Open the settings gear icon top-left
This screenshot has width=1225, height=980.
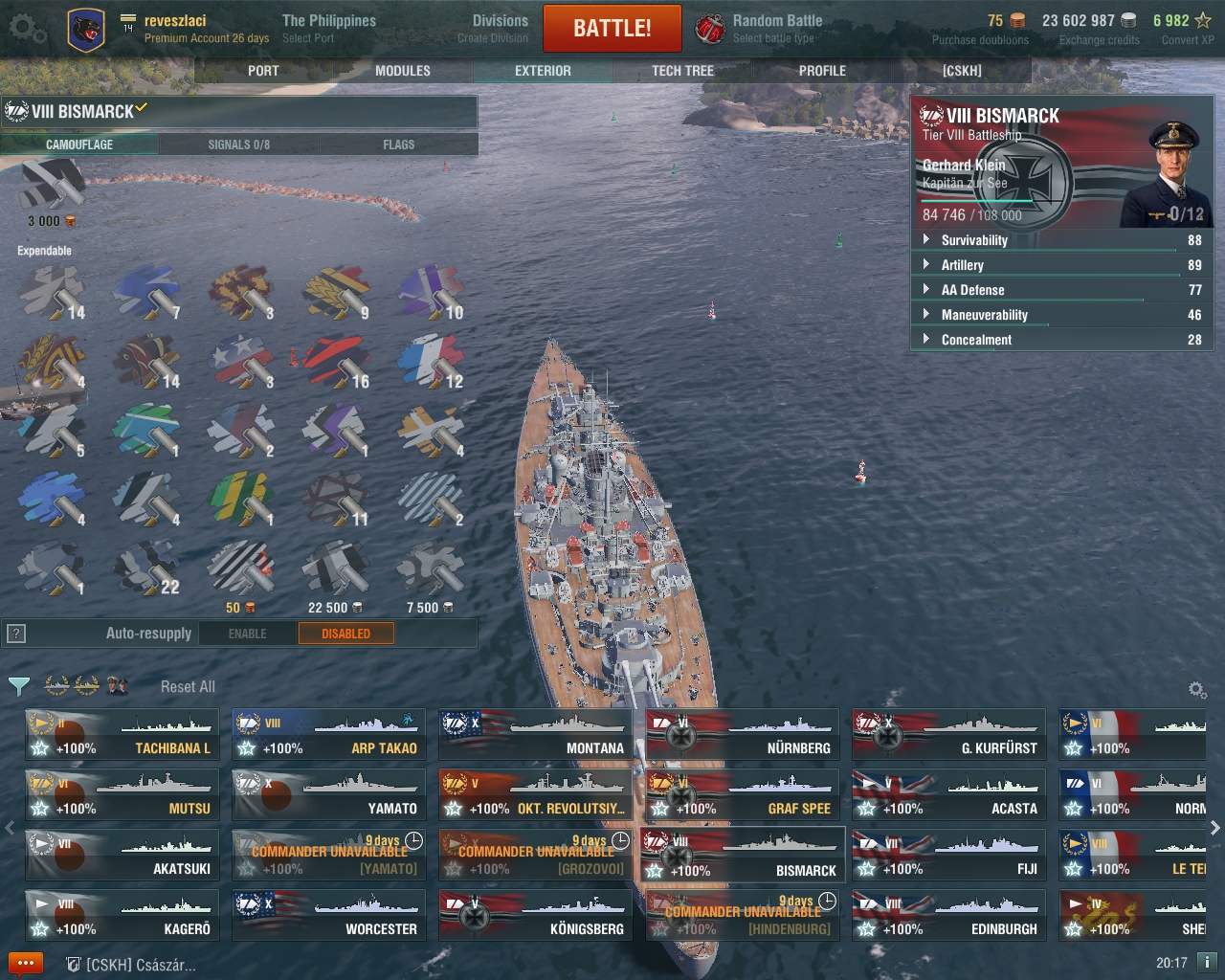27,29
